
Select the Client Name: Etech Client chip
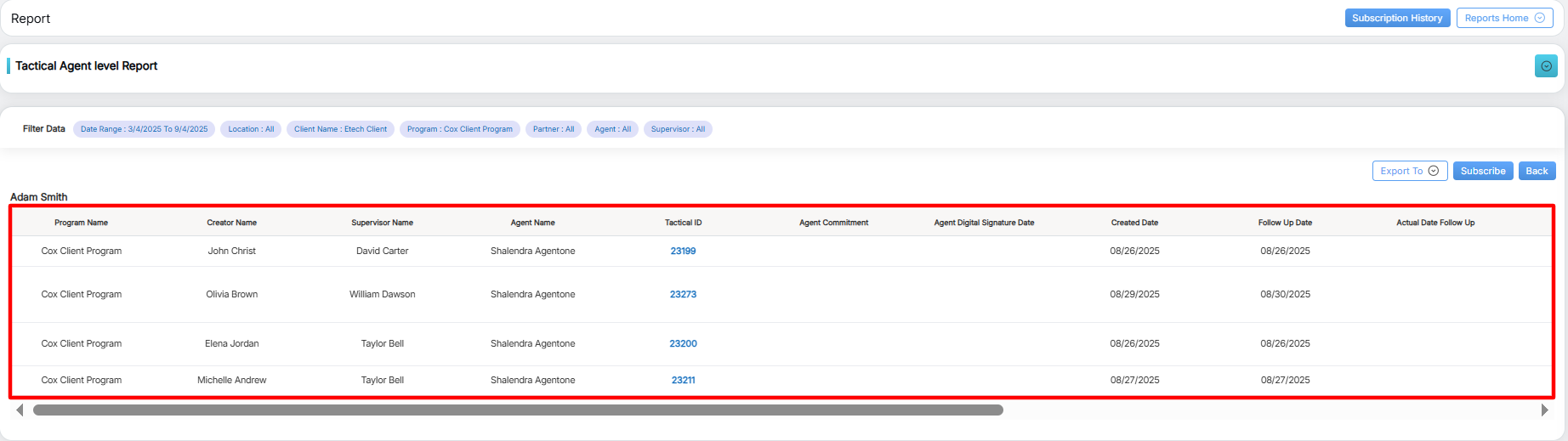point(340,129)
